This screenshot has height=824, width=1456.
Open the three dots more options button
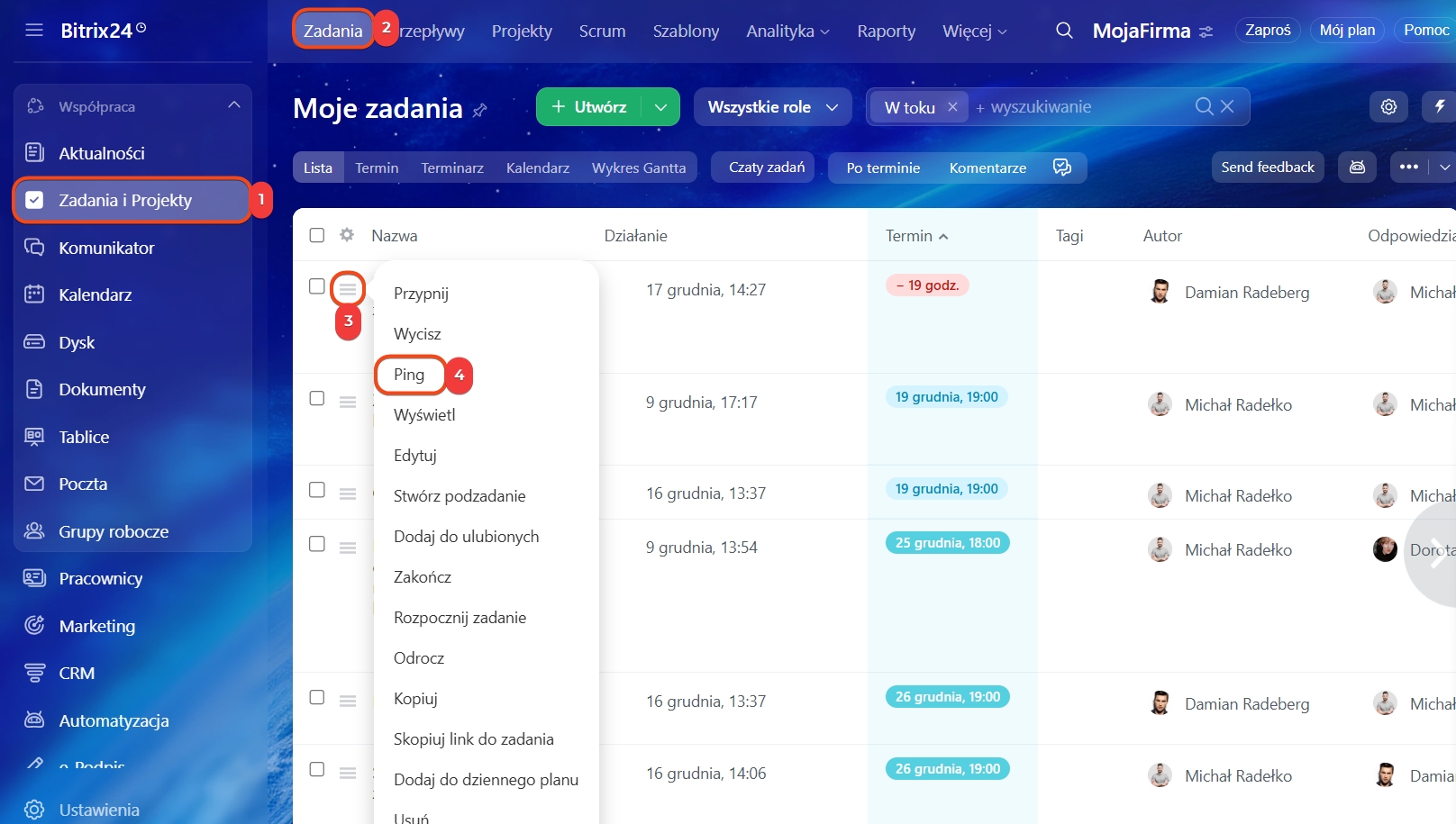[1409, 168]
